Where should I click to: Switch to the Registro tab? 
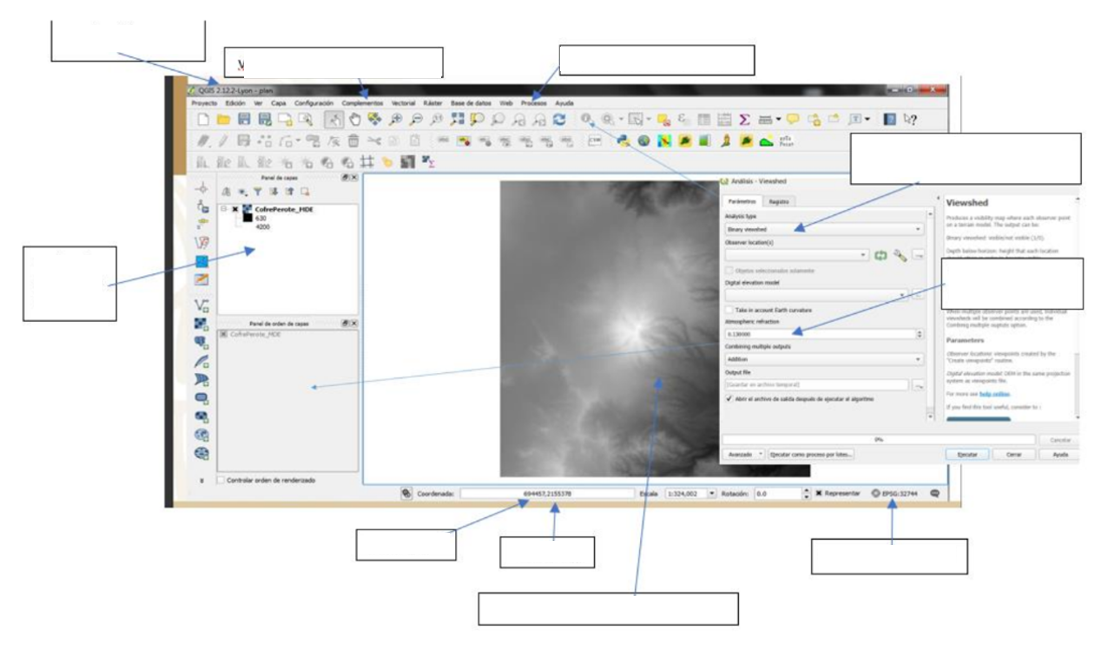click(779, 201)
